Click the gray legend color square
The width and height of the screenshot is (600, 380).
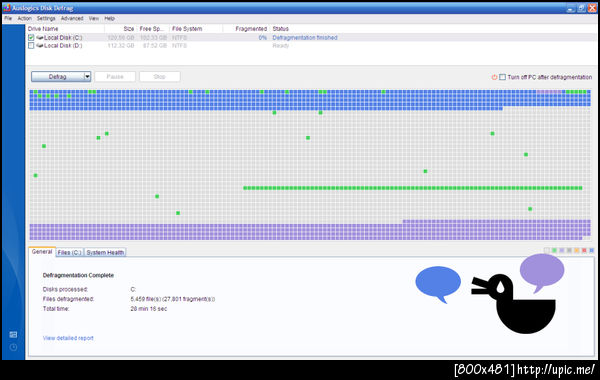point(569,250)
